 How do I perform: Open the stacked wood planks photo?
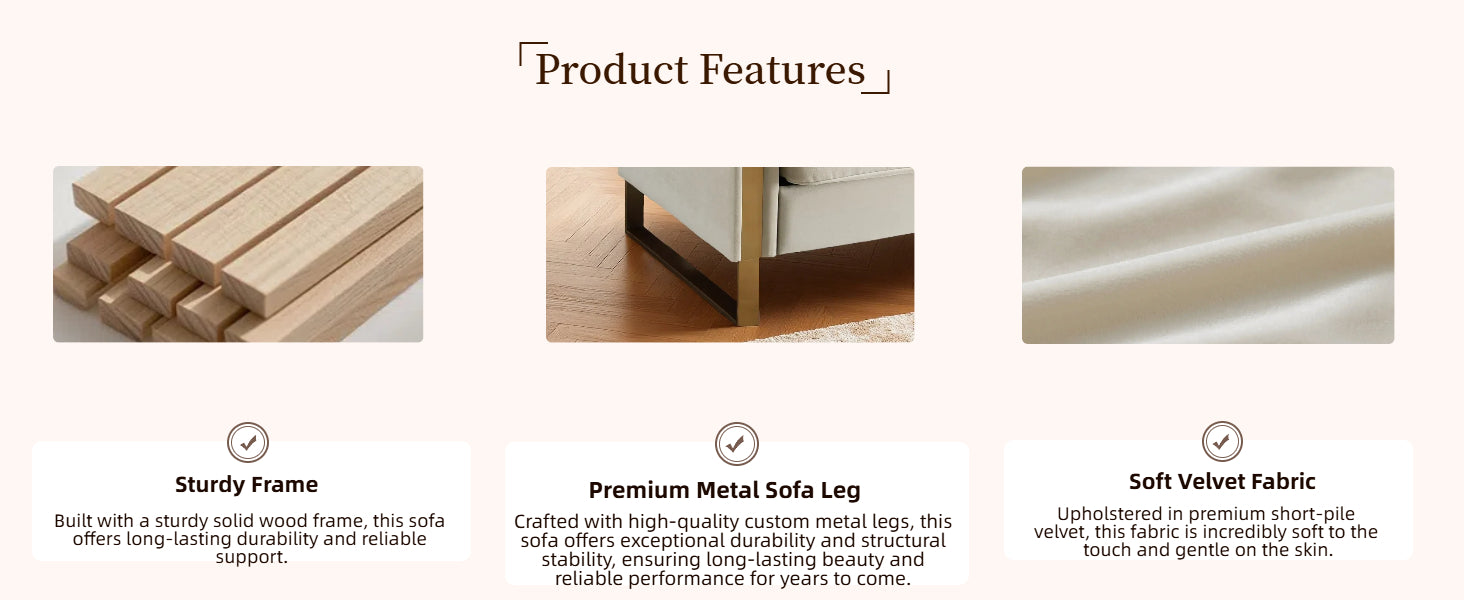tap(238, 254)
